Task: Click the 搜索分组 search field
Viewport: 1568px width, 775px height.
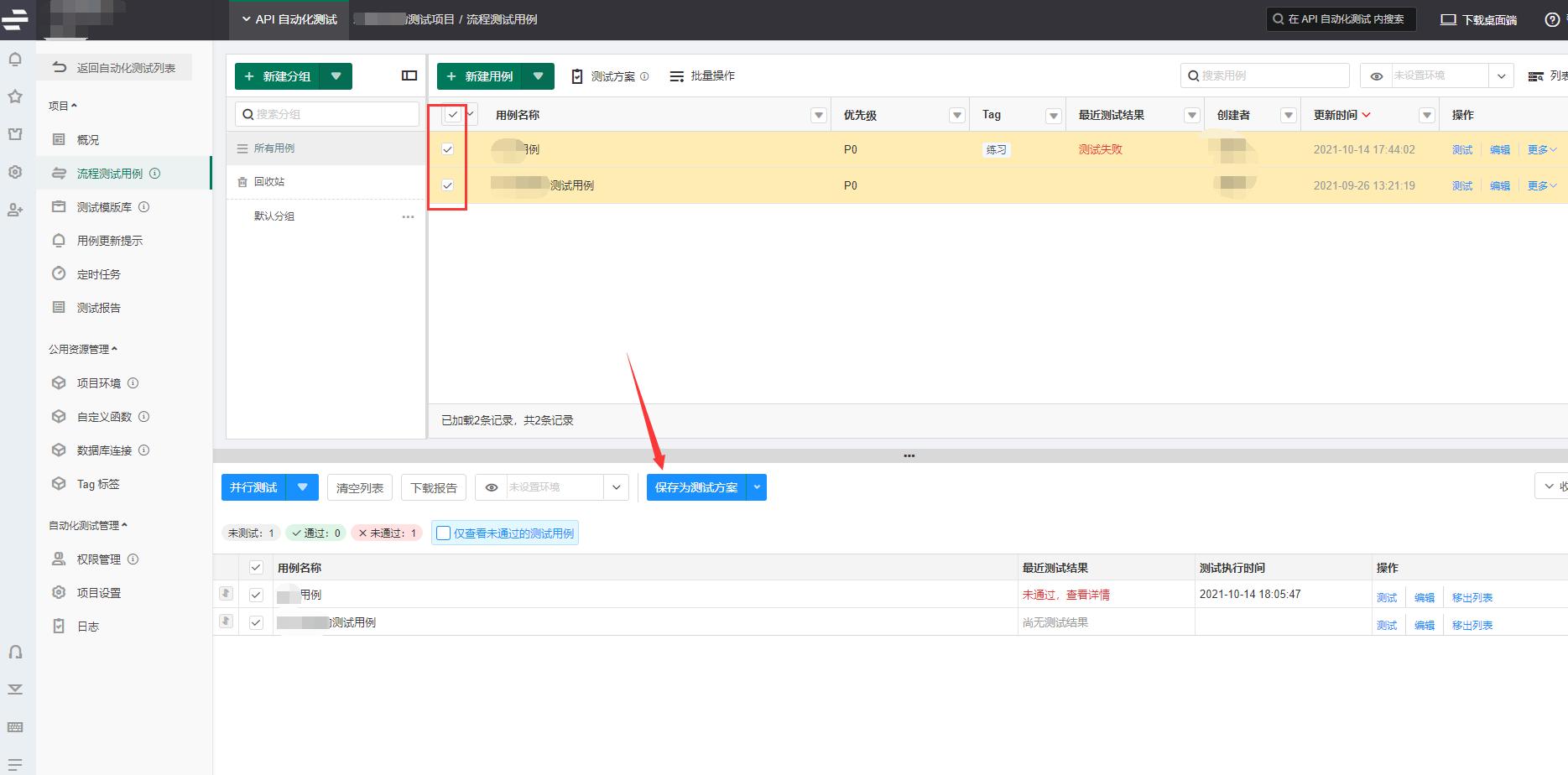Action: tap(327, 114)
